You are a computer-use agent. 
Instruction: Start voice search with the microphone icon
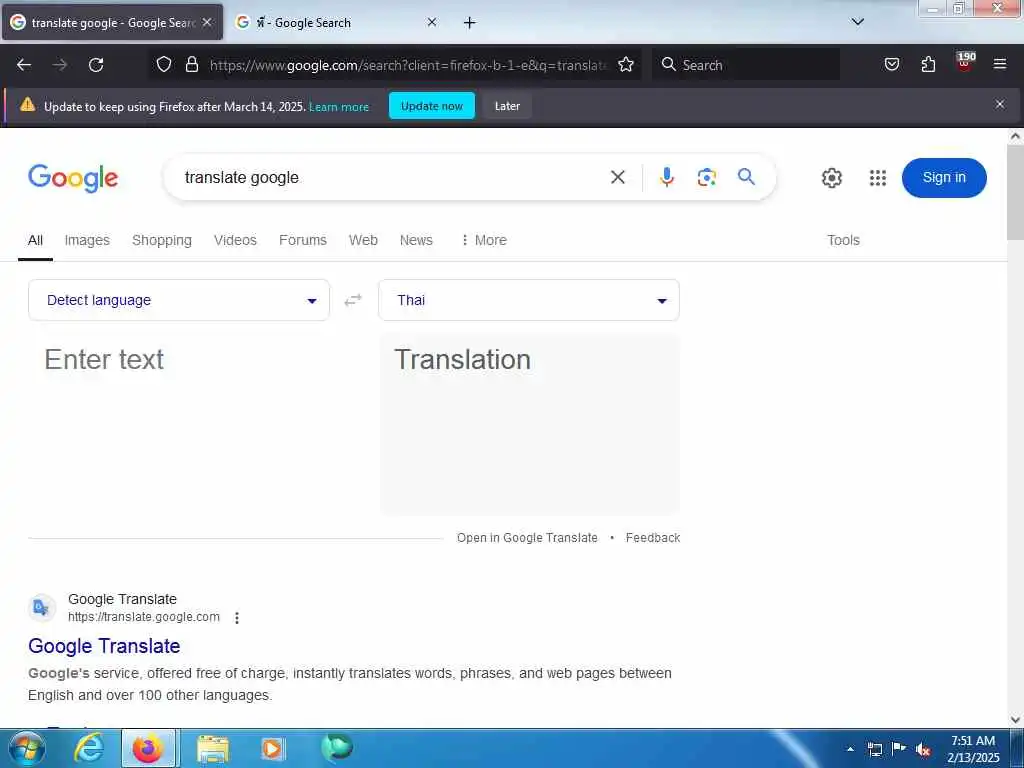[666, 177]
